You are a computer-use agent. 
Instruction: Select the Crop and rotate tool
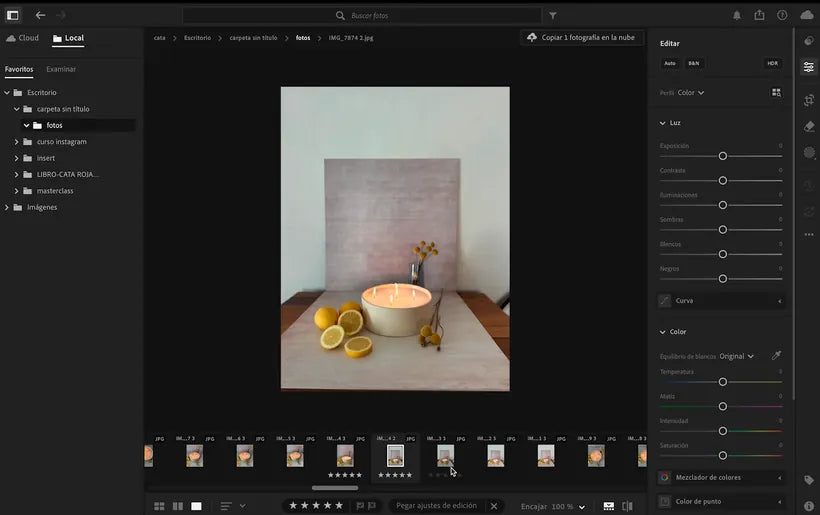tap(809, 100)
